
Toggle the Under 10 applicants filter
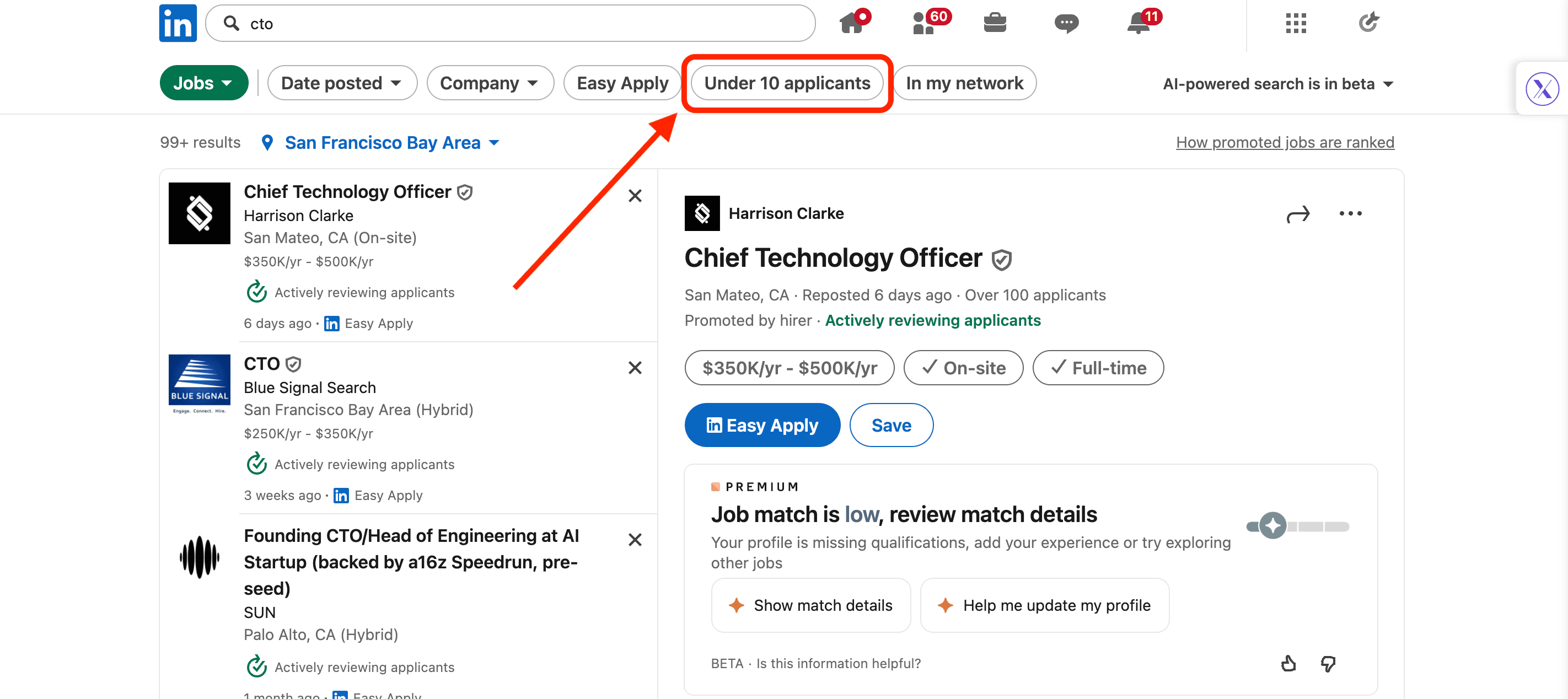click(x=787, y=83)
